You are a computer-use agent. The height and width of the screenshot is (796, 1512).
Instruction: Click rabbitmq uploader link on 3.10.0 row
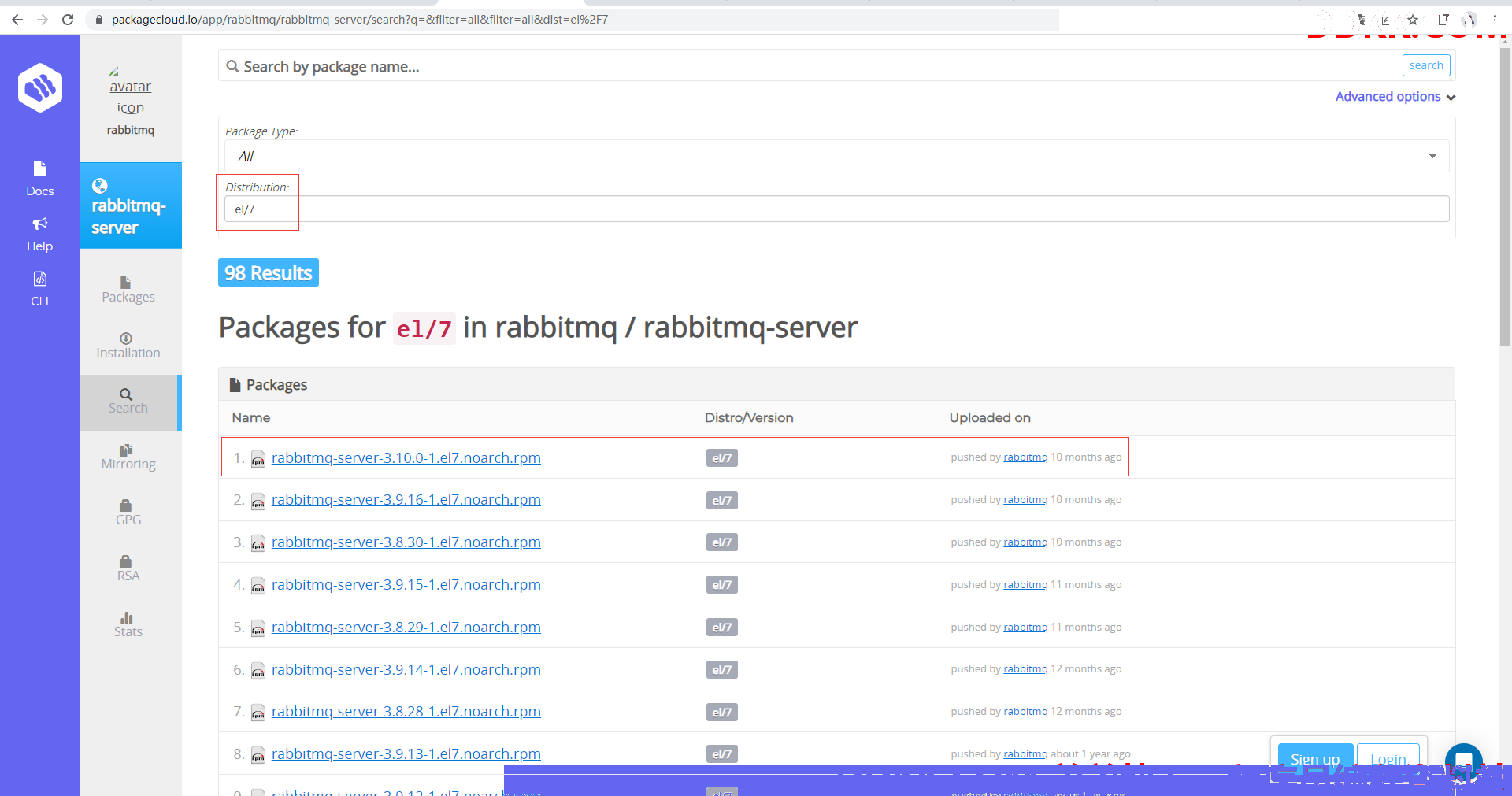click(1025, 457)
